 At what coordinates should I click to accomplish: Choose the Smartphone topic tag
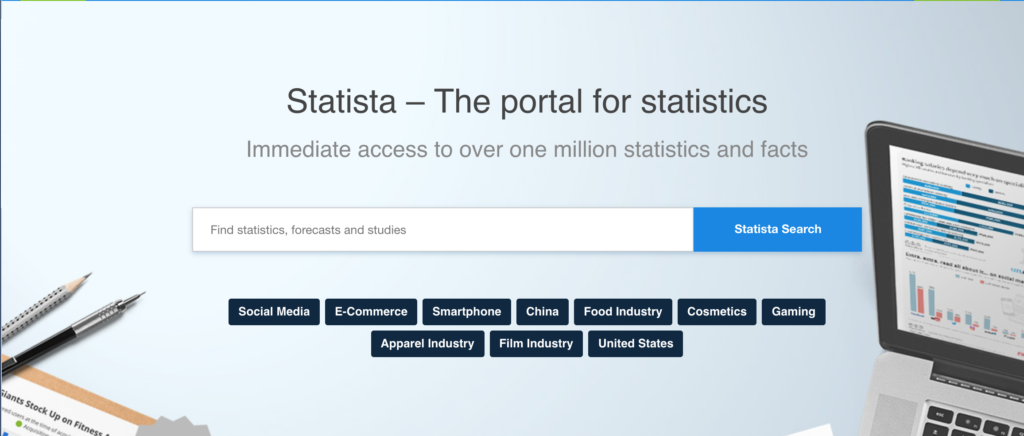[x=466, y=312]
